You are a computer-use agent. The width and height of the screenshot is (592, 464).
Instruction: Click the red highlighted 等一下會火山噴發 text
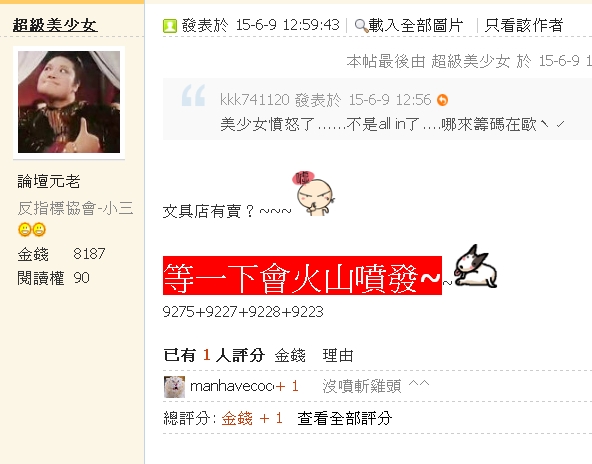302,276
